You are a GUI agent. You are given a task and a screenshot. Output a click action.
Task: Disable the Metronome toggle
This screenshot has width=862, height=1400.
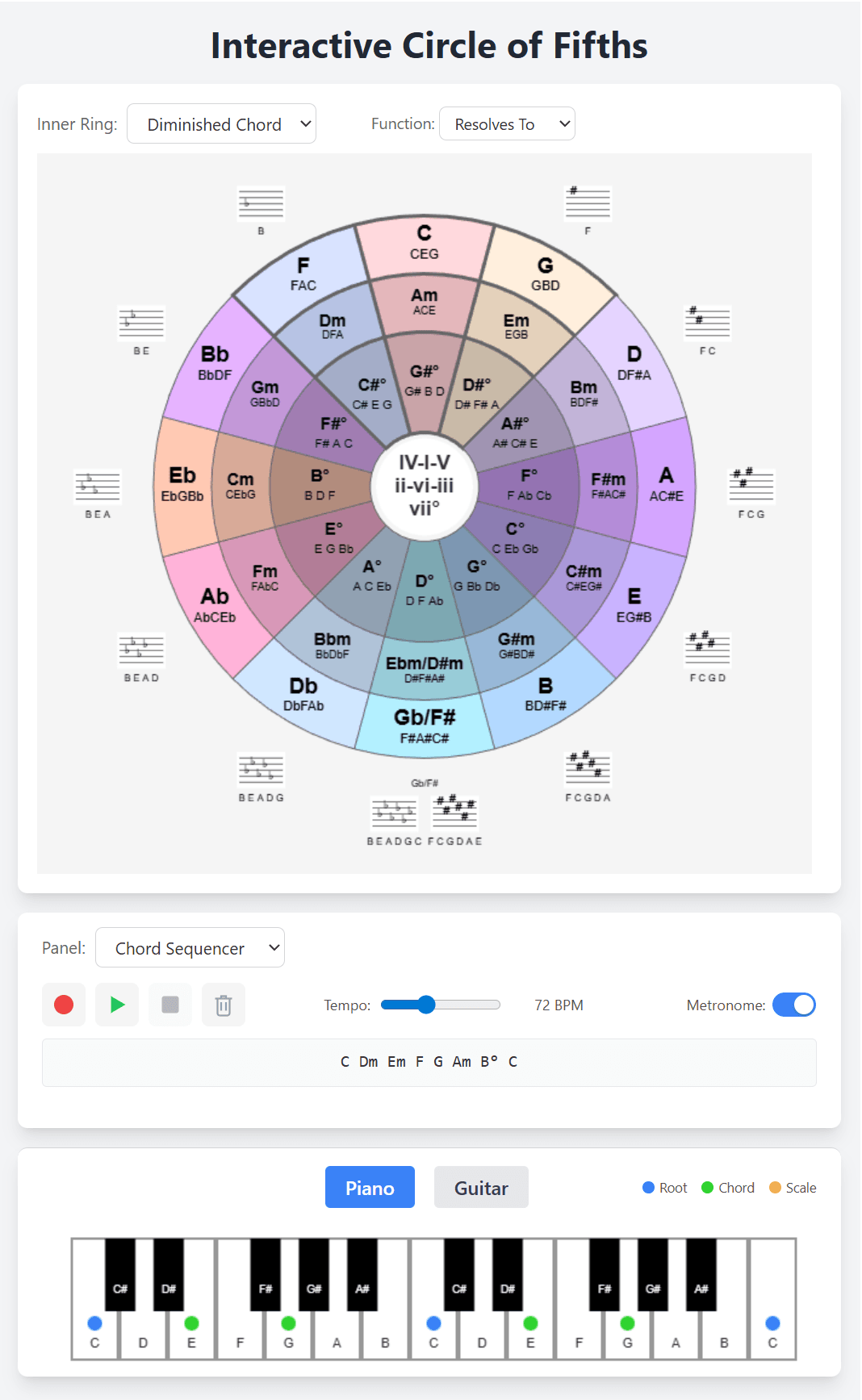[794, 1005]
